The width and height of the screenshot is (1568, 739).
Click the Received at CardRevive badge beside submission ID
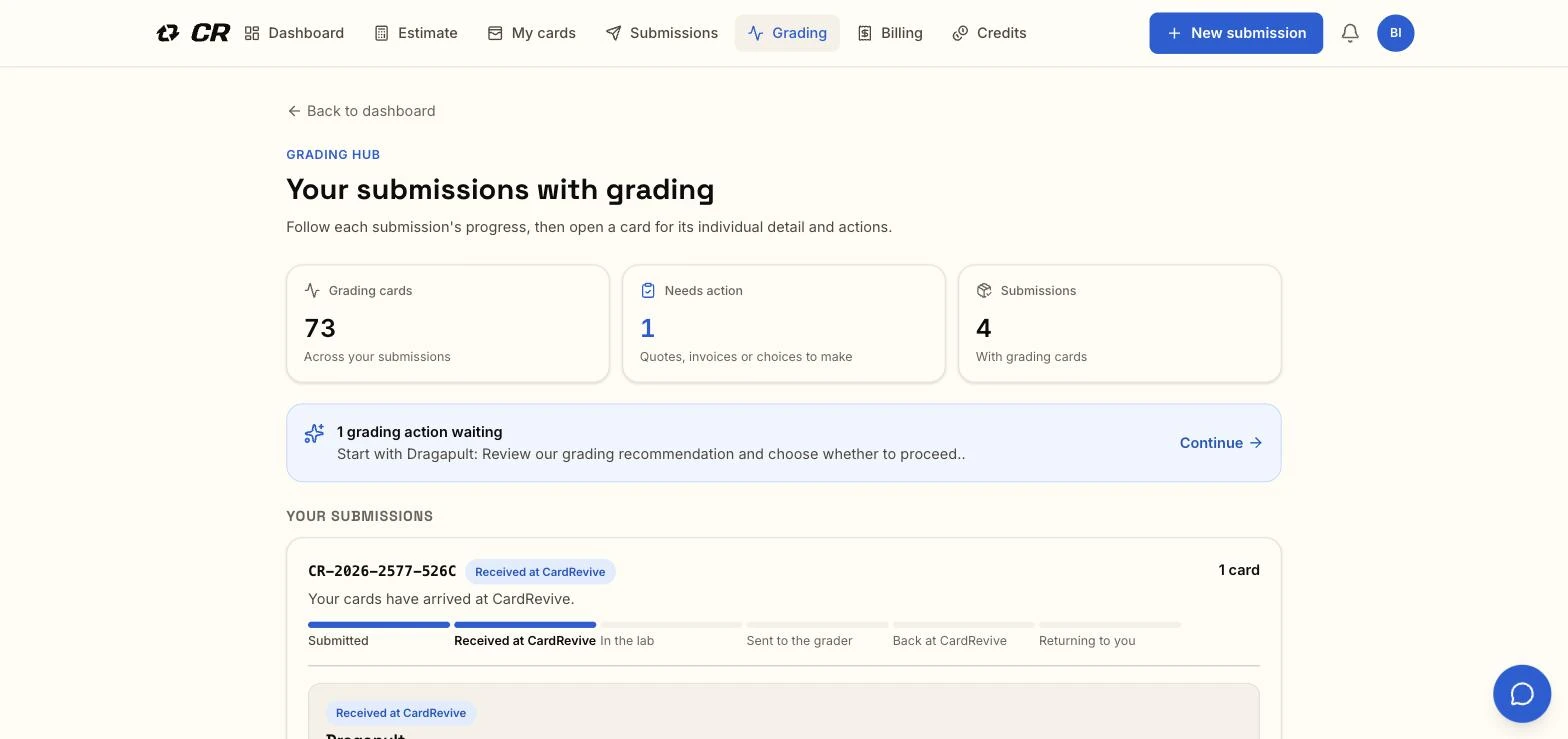540,572
